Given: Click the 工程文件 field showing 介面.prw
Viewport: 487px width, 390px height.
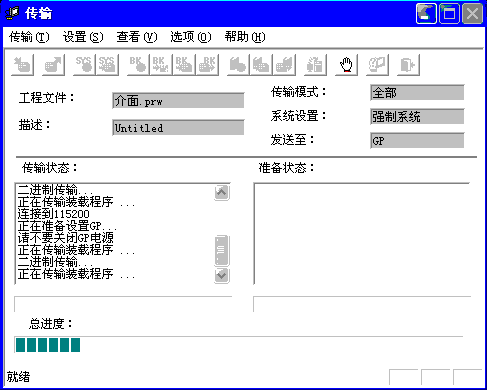Looking at the screenshot, I should coord(178,101).
